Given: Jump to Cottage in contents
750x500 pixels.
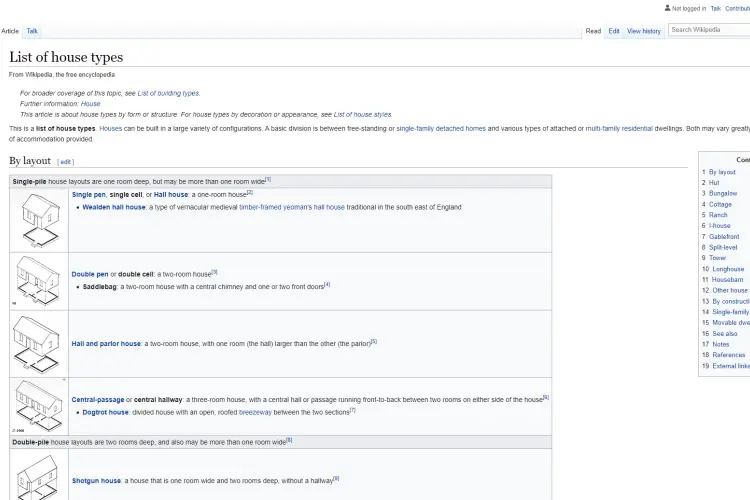Looking at the screenshot, I should 720,204.
